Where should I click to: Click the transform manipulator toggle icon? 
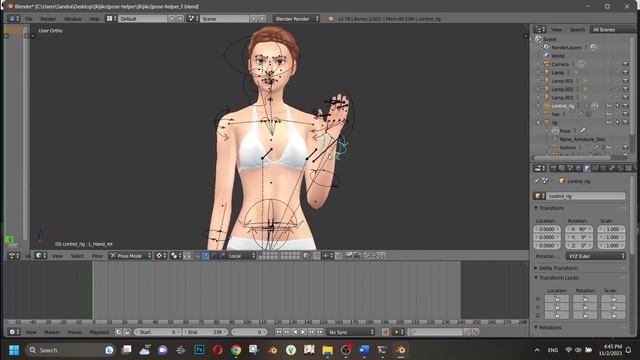point(197,256)
